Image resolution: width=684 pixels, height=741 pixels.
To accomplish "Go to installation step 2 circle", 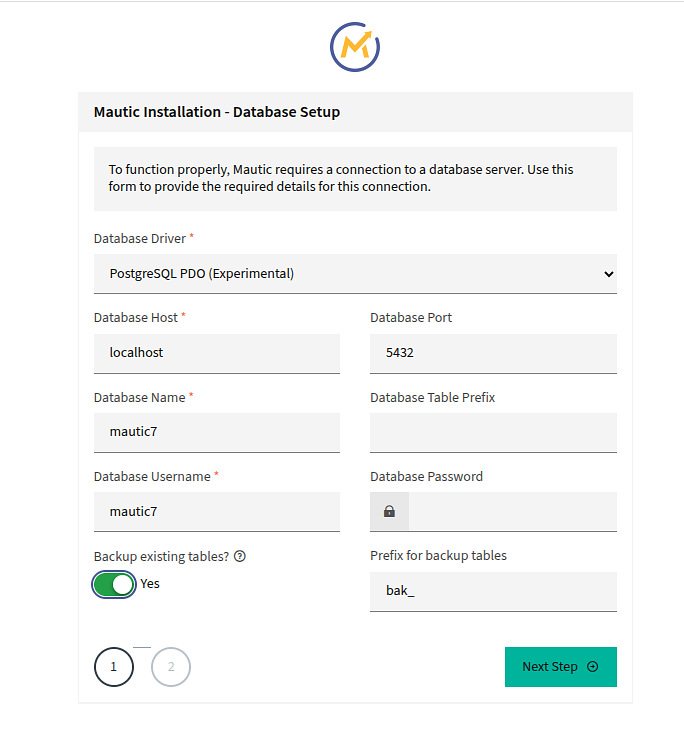I will pos(171,667).
